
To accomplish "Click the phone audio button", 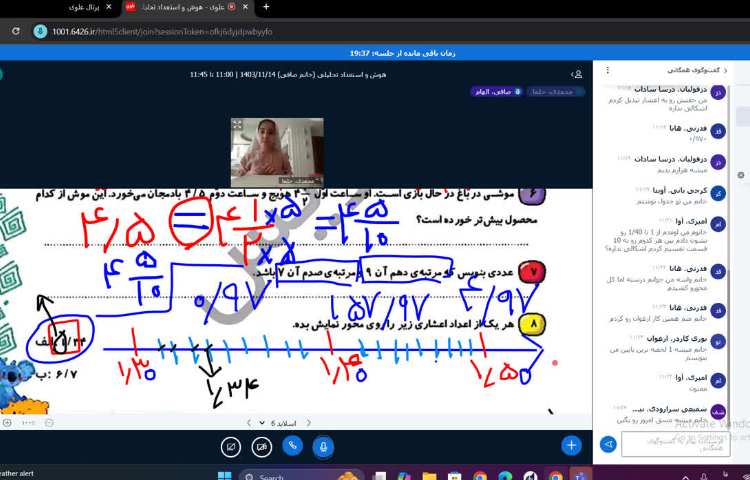I will [292, 446].
